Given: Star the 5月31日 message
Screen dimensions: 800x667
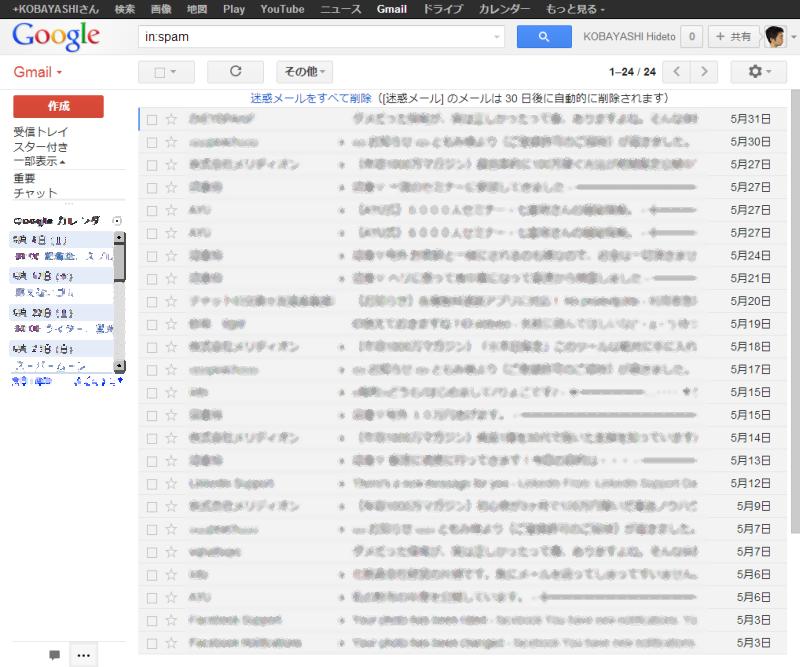Looking at the screenshot, I should (x=171, y=119).
